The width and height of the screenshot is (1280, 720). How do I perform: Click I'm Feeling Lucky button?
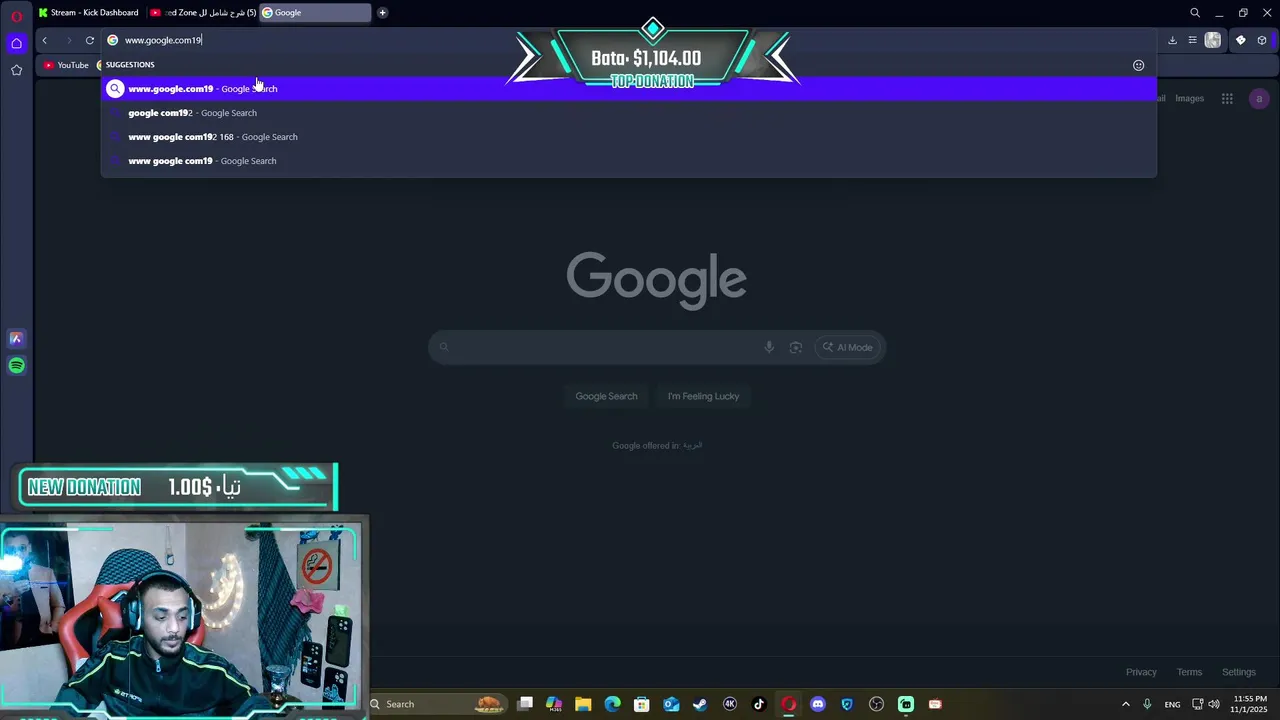click(703, 396)
